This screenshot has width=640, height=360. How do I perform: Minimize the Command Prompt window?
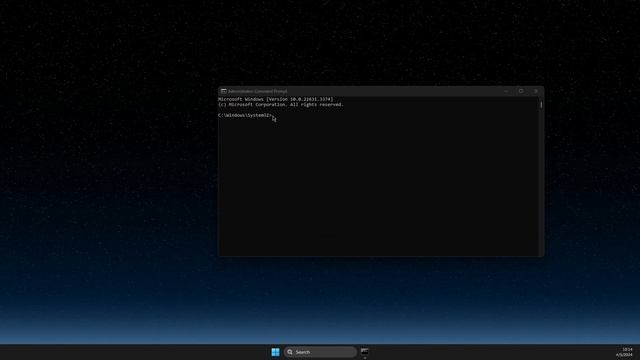(x=506, y=91)
